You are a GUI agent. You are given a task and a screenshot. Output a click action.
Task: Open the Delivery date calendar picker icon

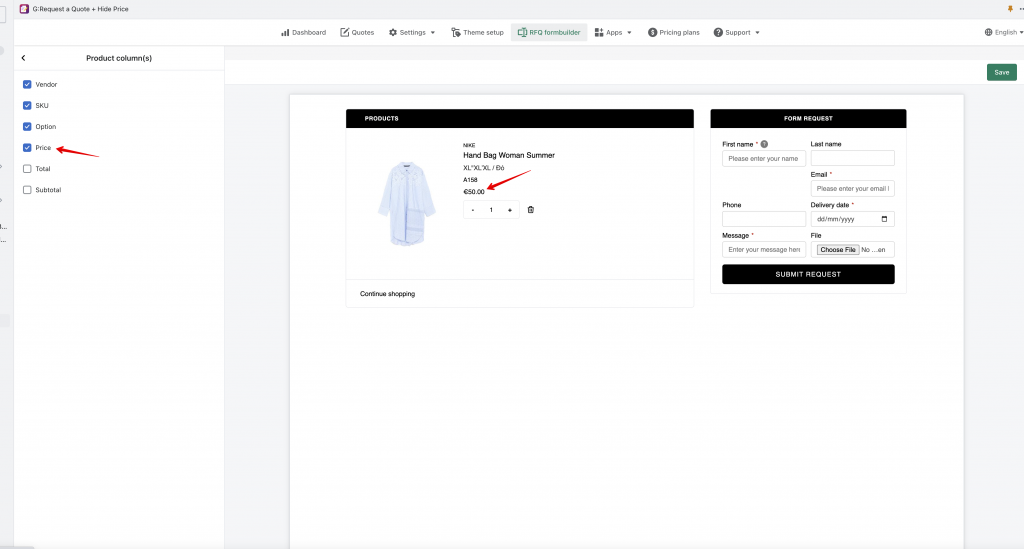coord(884,219)
